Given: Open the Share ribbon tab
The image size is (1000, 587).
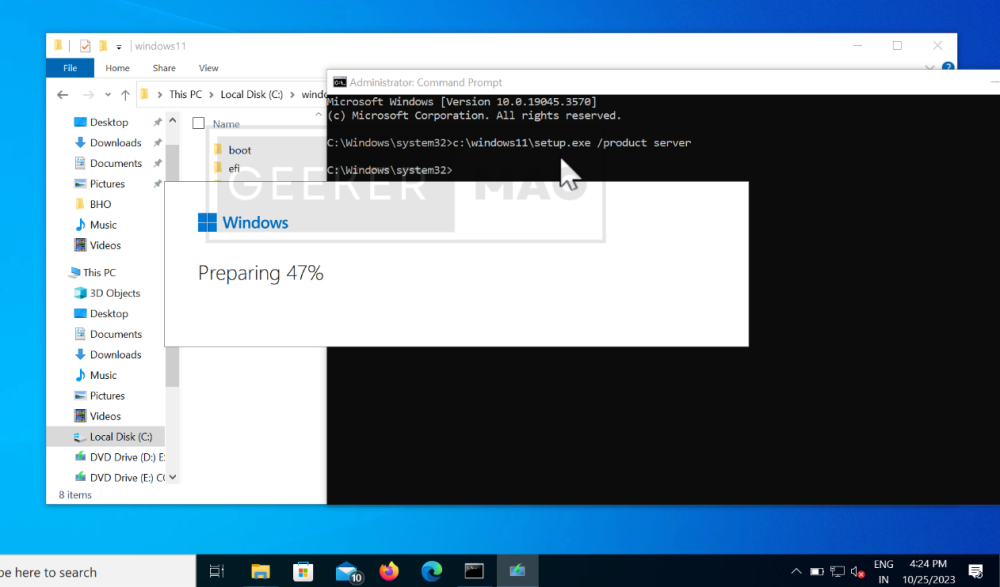Looking at the screenshot, I should point(164,68).
